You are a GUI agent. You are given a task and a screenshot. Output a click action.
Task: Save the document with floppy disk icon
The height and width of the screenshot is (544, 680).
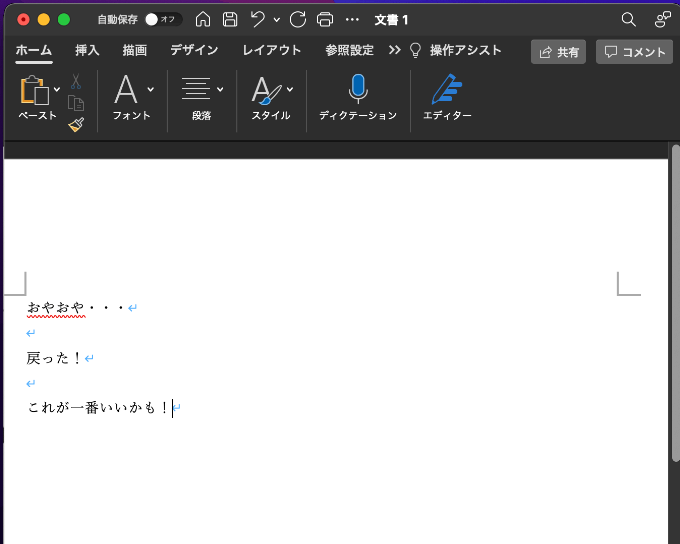230,19
